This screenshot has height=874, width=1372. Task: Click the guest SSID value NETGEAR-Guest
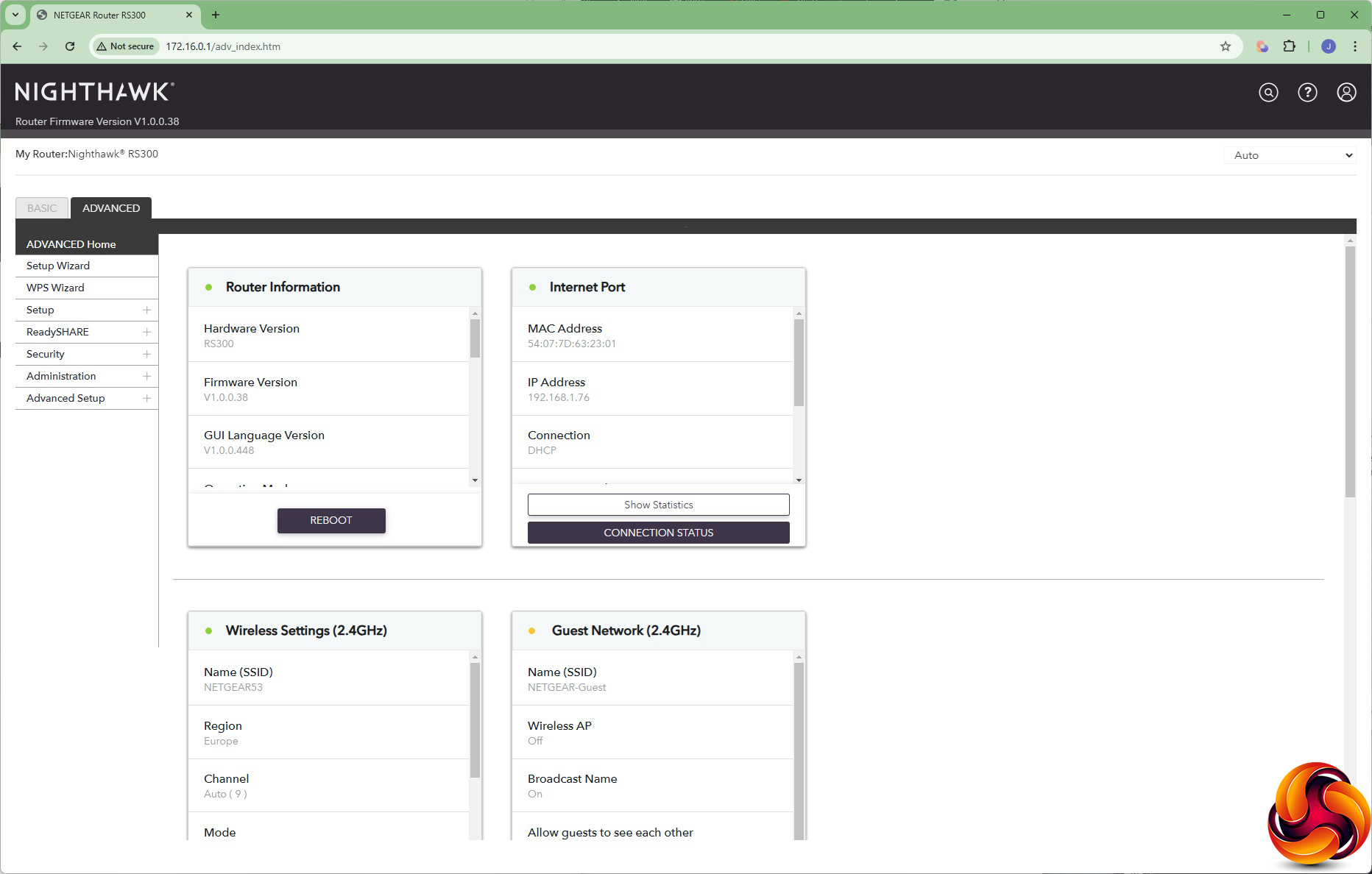(x=567, y=687)
